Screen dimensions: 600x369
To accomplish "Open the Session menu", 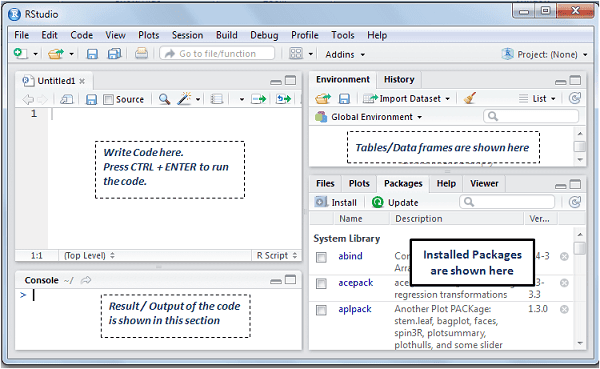I will (188, 35).
